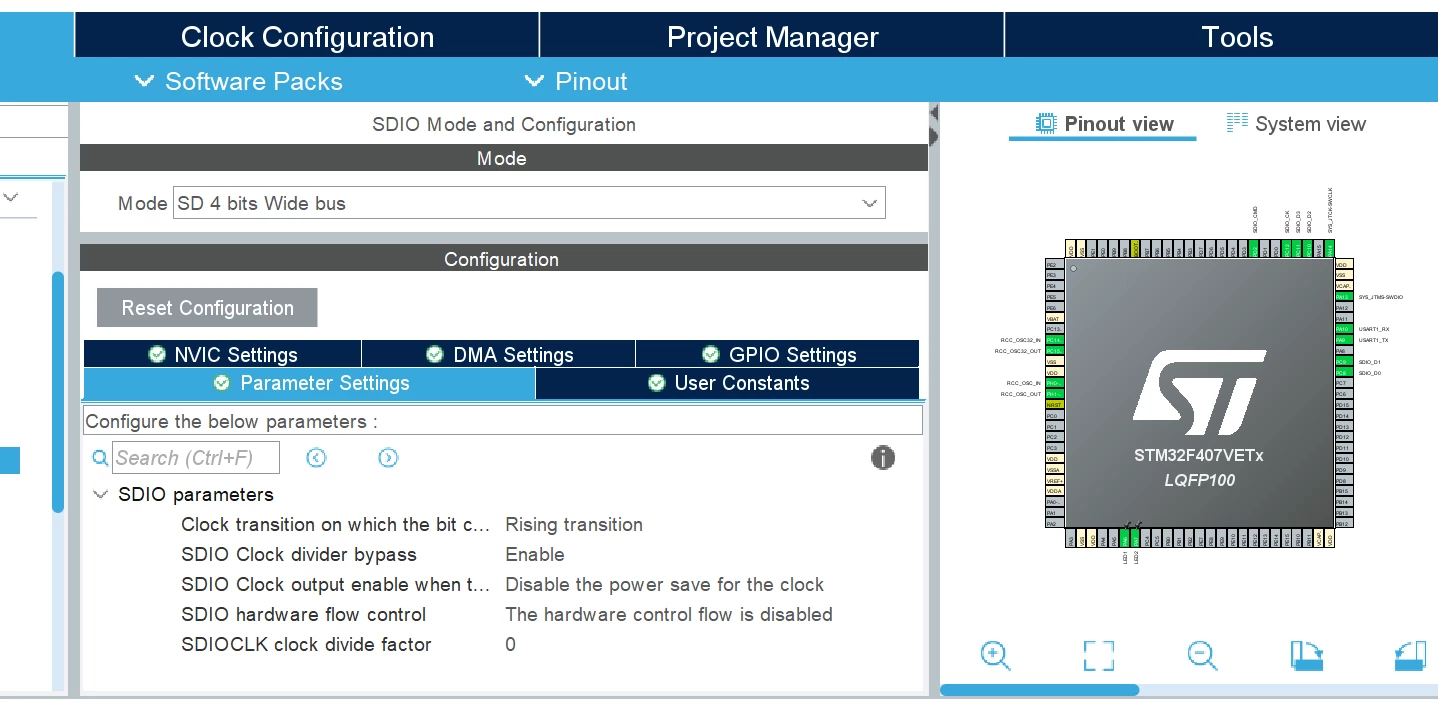Switch to Clock Configuration tab
The width and height of the screenshot is (1438, 703).
[x=307, y=37]
